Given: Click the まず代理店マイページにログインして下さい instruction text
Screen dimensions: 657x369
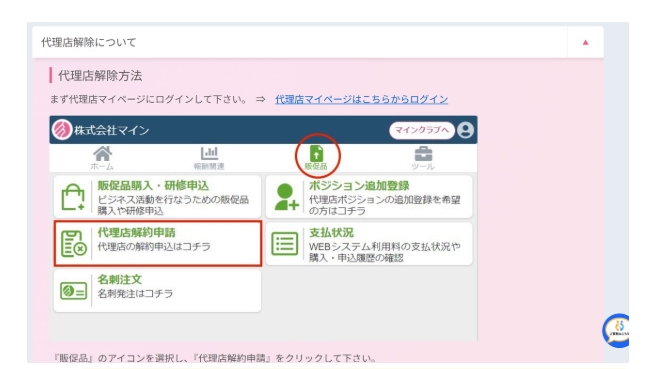Looking at the screenshot, I should (148, 99).
